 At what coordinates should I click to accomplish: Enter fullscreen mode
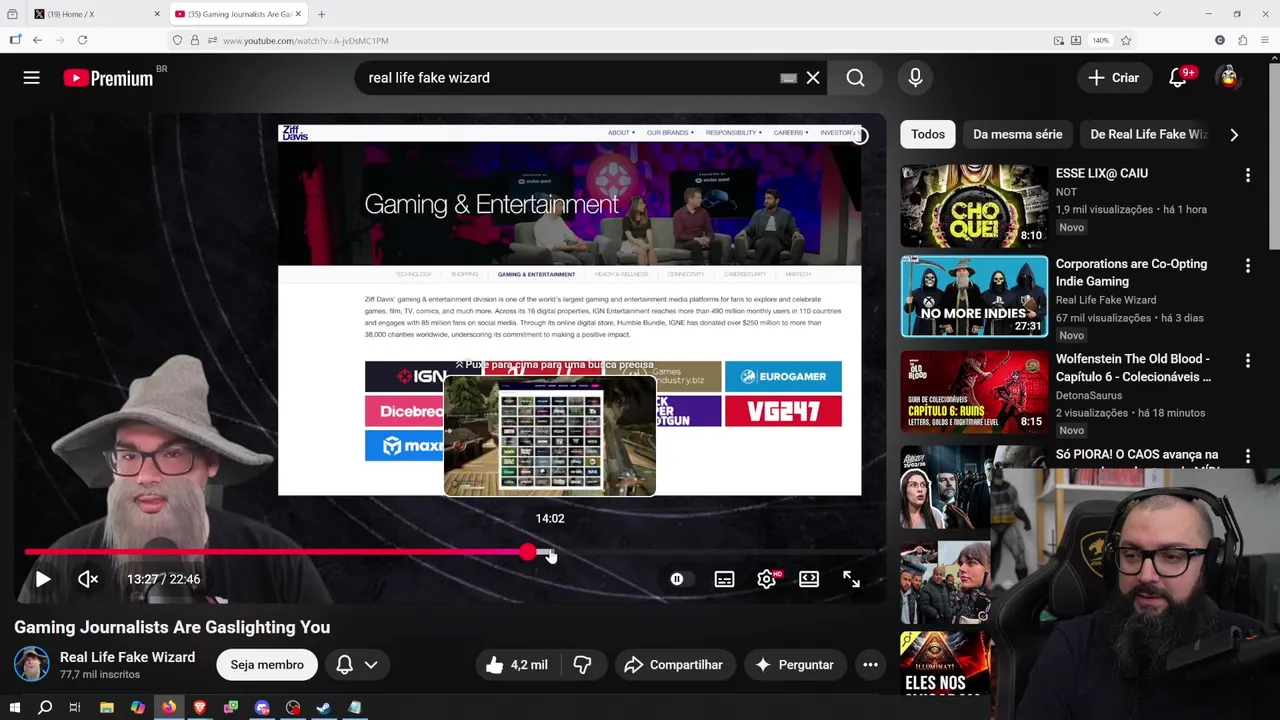point(851,579)
